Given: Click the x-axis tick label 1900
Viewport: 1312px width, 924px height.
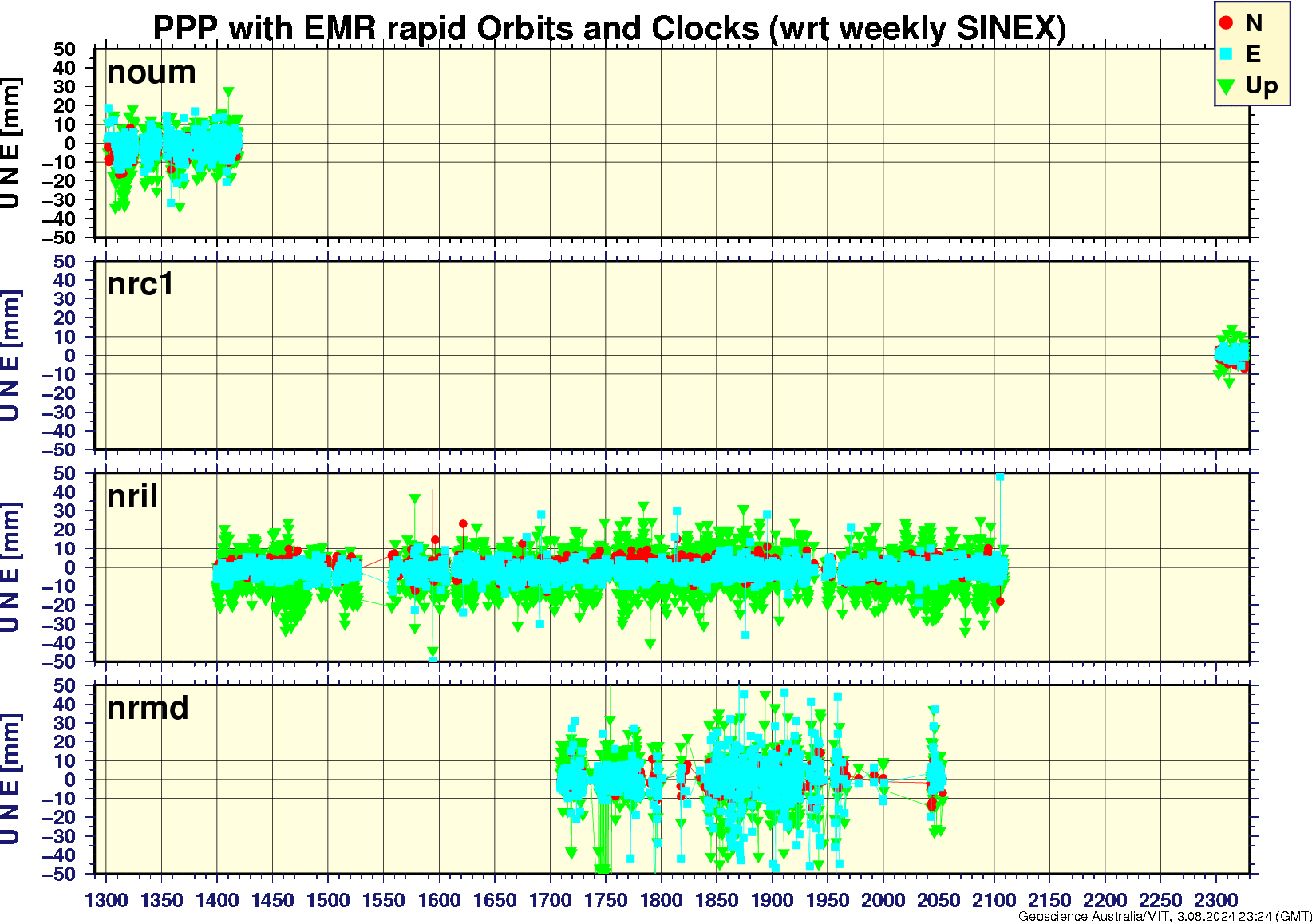Looking at the screenshot, I should pos(772,900).
